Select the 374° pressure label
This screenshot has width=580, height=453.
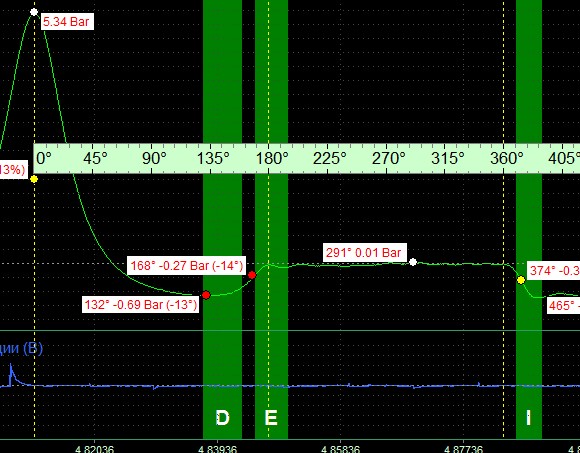(x=554, y=271)
